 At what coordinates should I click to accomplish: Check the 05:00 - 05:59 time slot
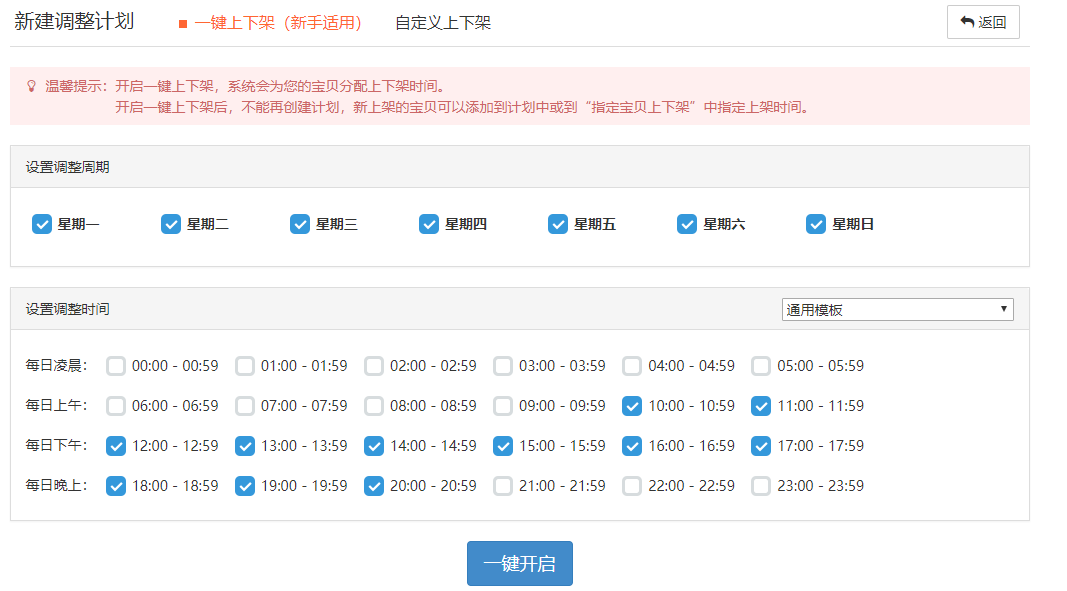761,366
